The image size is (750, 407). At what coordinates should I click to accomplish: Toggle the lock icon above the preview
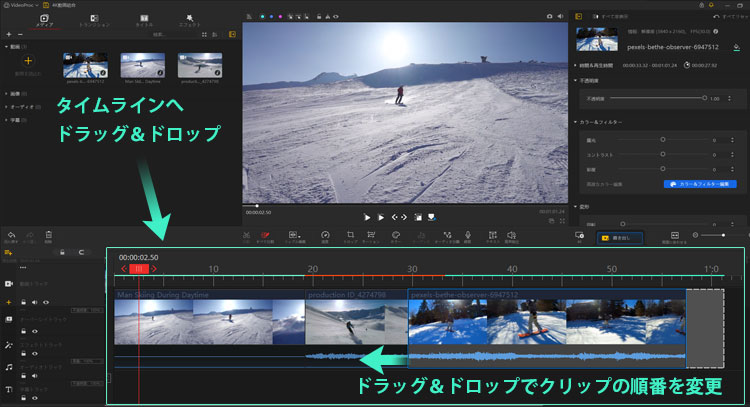pos(319,17)
